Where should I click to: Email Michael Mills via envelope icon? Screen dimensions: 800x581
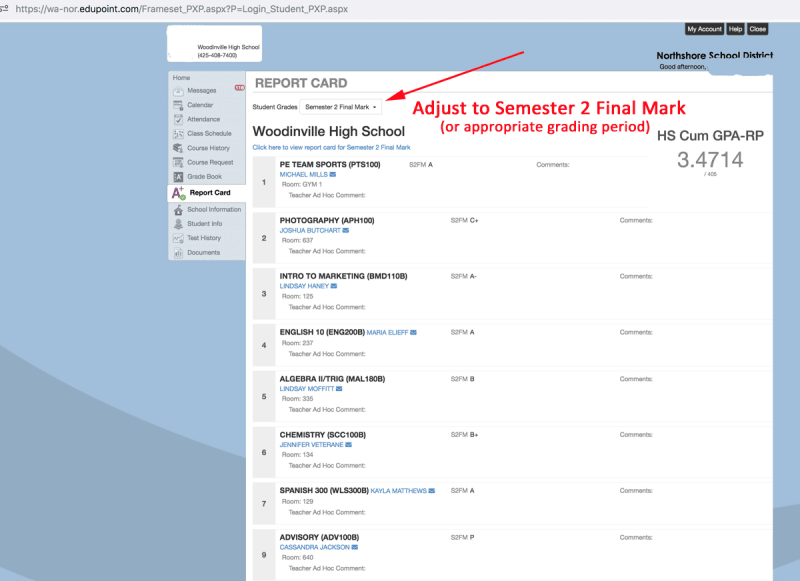(333, 175)
